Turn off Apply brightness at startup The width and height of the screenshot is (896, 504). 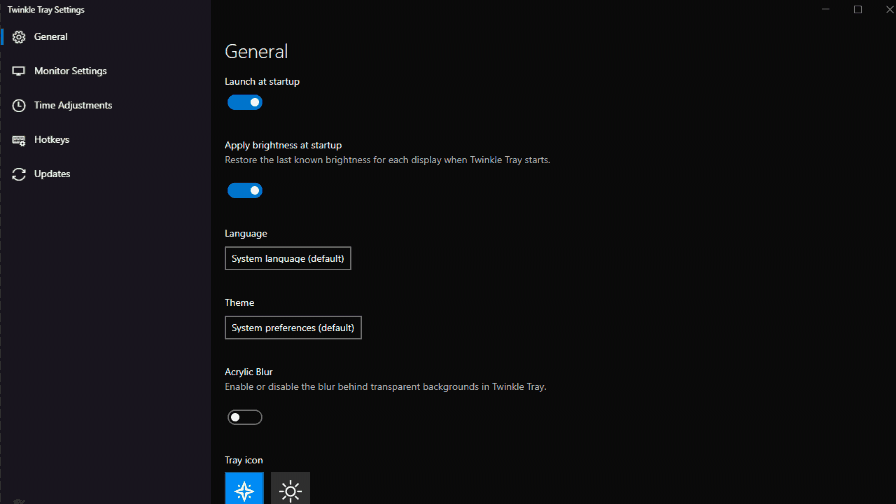point(245,190)
